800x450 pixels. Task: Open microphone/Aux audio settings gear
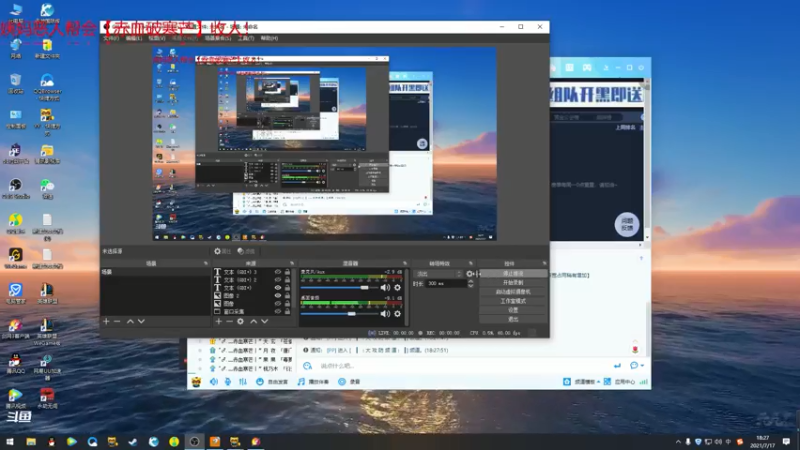(x=397, y=288)
